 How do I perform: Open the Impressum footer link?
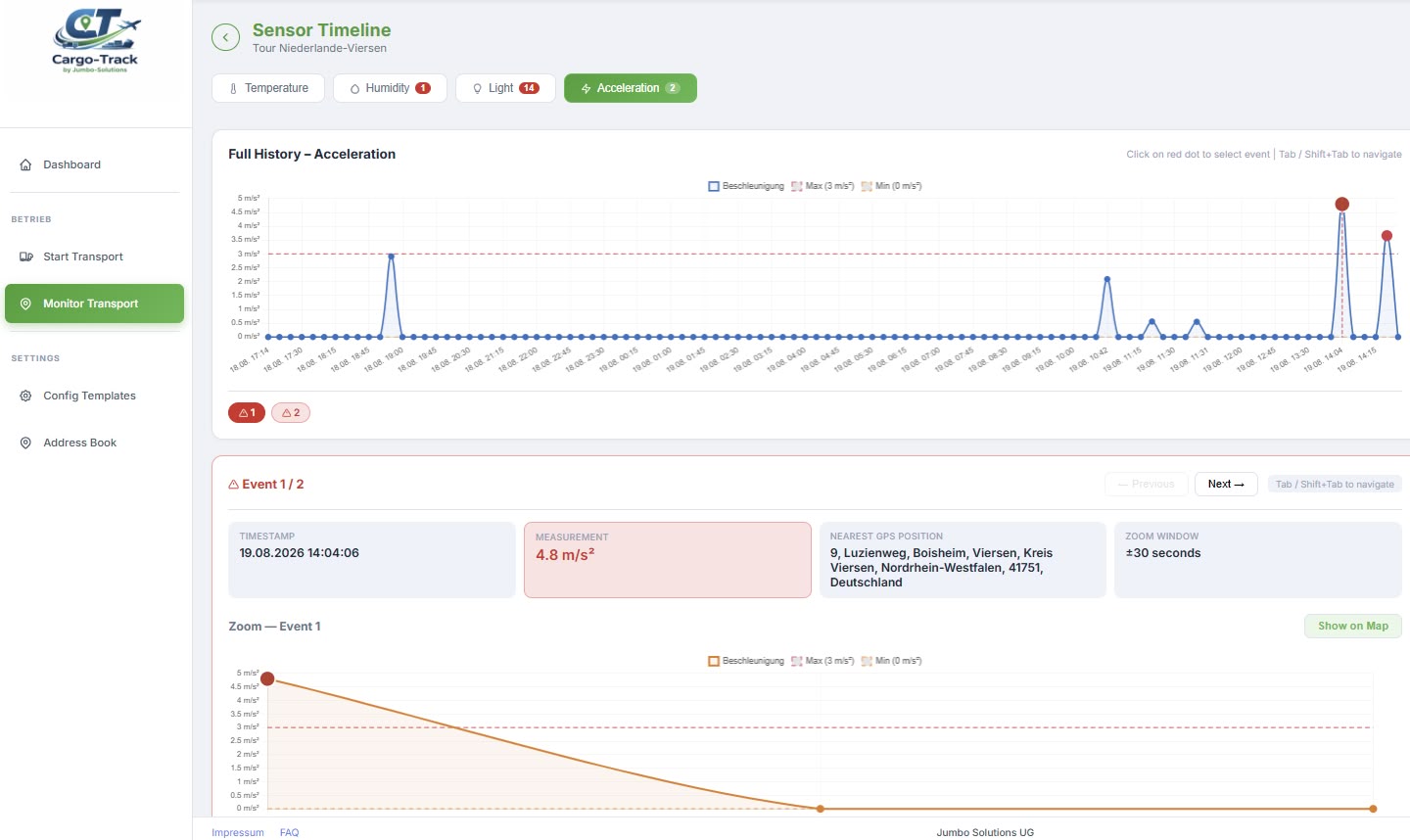click(238, 832)
